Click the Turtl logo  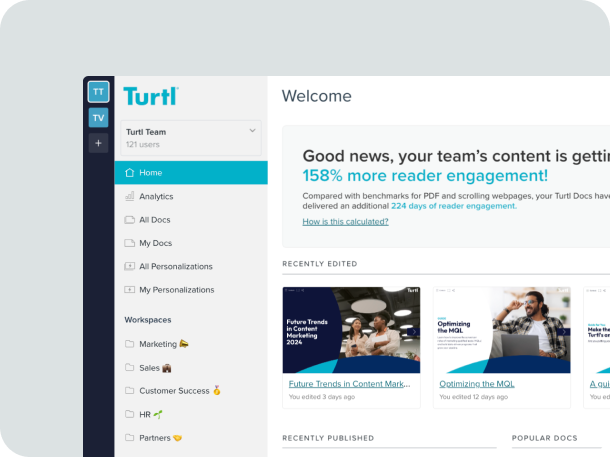(151, 96)
